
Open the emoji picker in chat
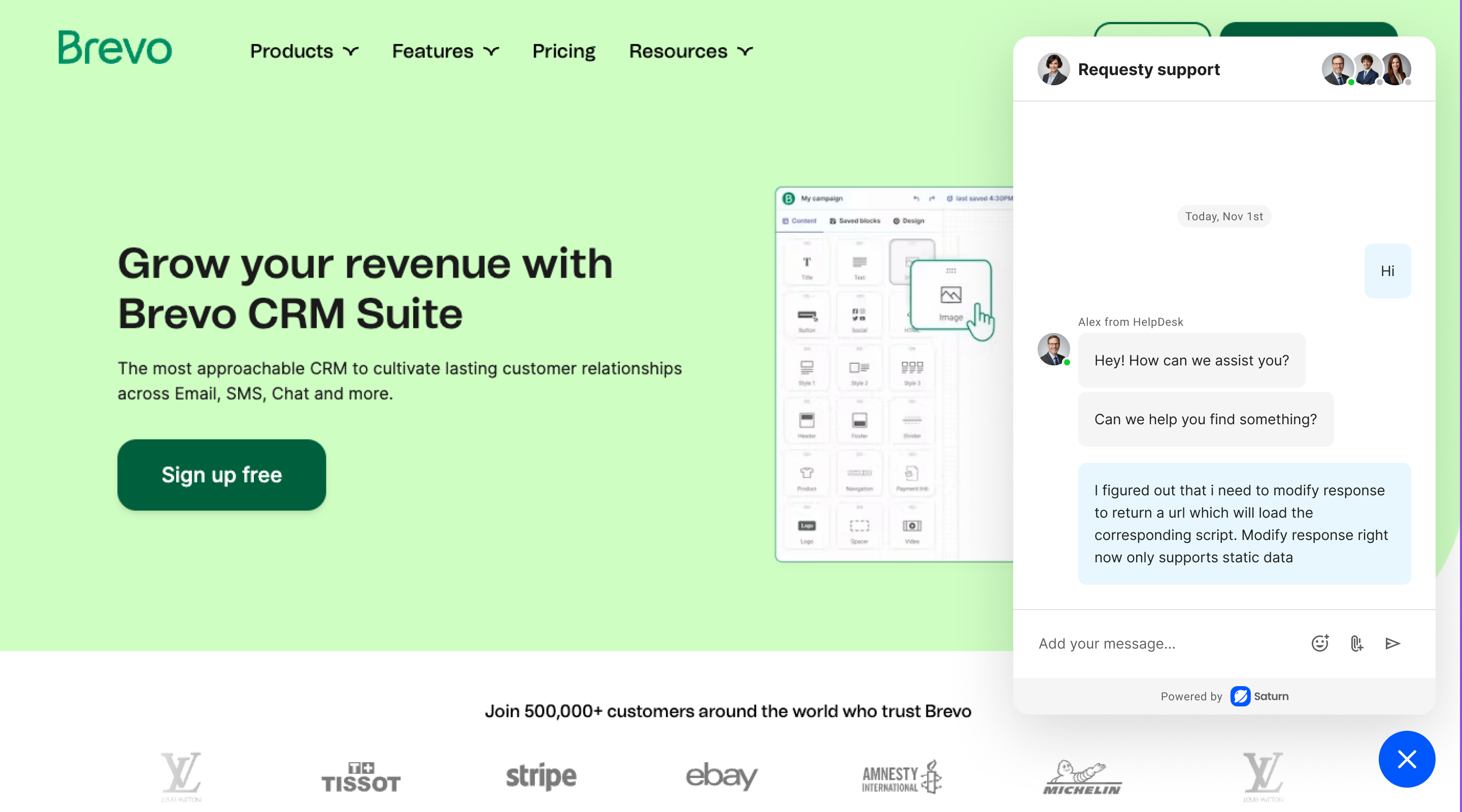click(1320, 643)
